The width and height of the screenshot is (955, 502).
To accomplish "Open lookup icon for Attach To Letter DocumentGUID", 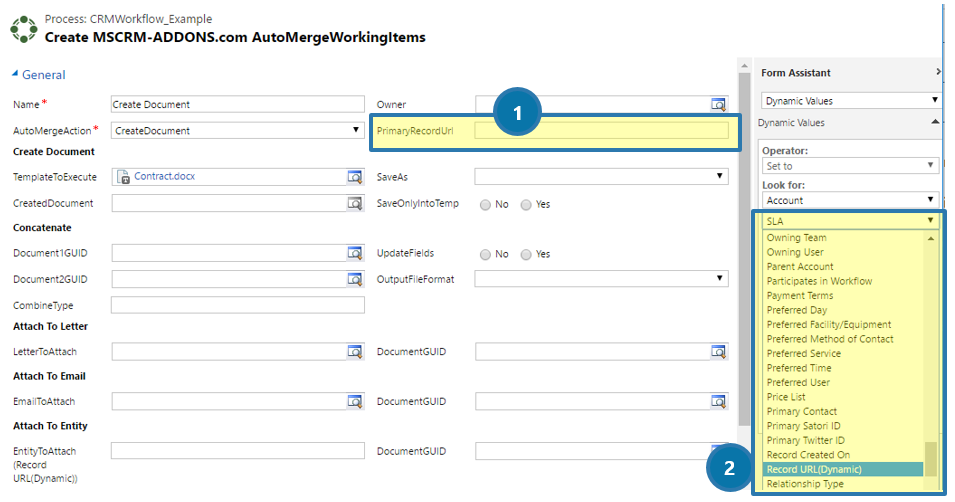I will [x=719, y=352].
